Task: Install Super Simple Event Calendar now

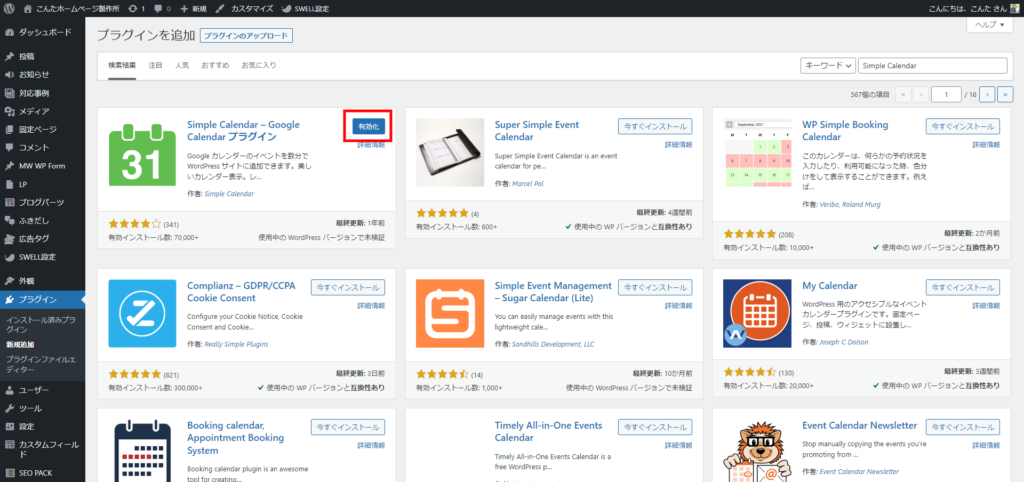Action: [655, 127]
